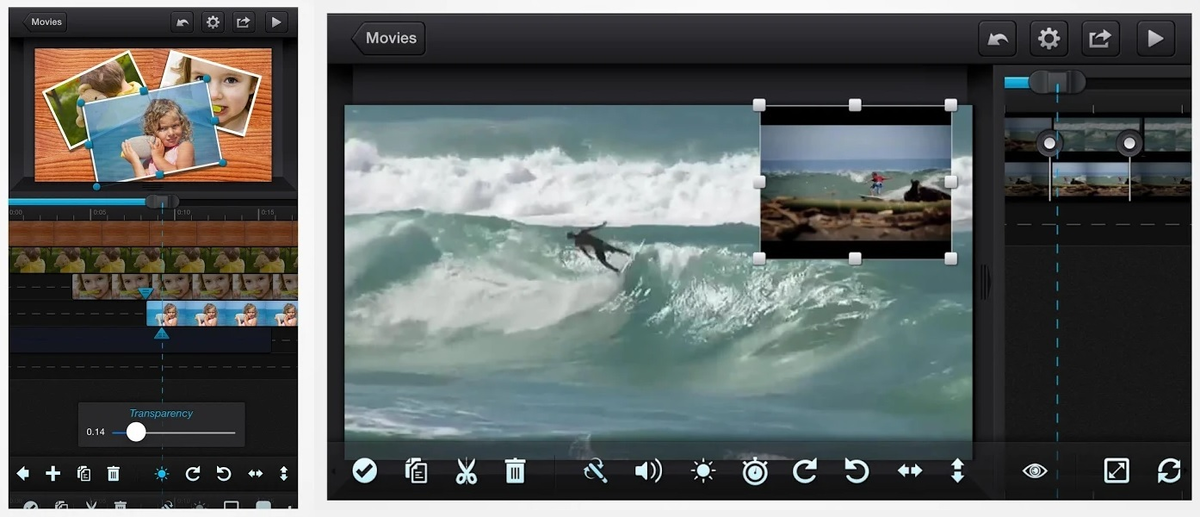Image resolution: width=1200 pixels, height=517 pixels.
Task: Cut the clip with the scissors icon
Action: click(x=466, y=470)
